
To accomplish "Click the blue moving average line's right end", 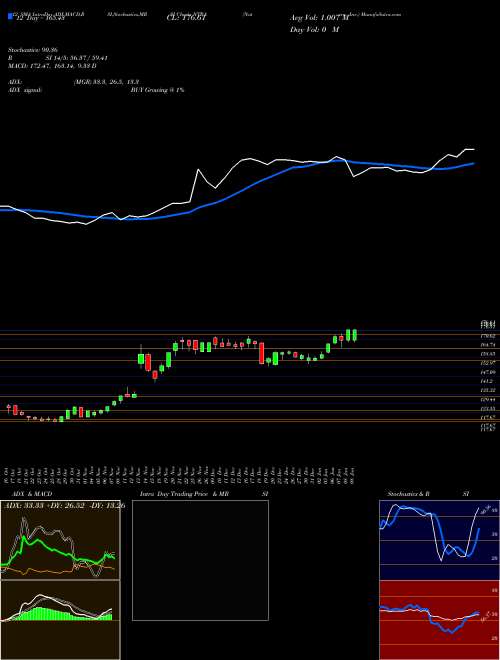I will [473, 163].
